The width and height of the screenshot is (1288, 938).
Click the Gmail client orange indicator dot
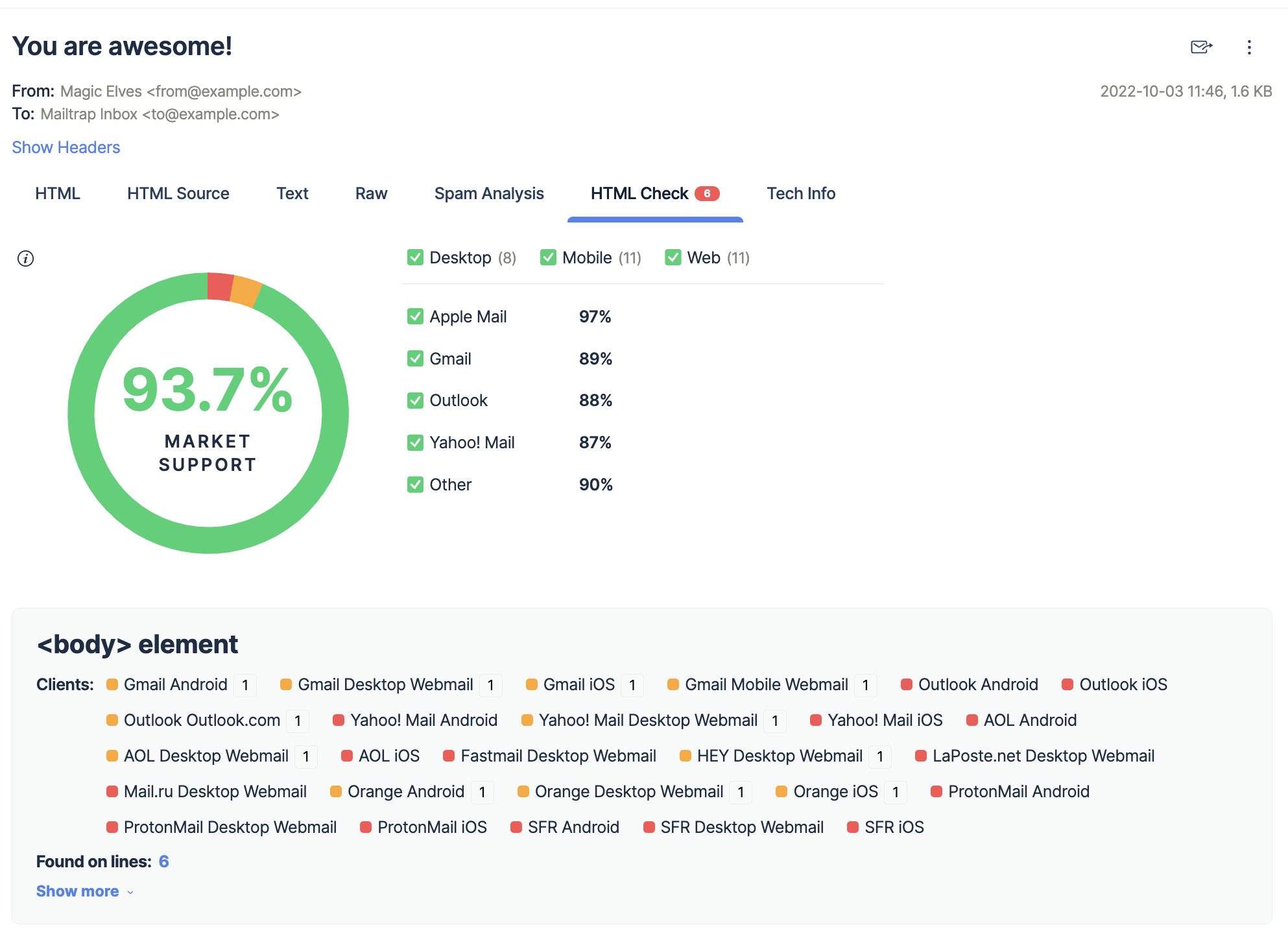click(110, 685)
